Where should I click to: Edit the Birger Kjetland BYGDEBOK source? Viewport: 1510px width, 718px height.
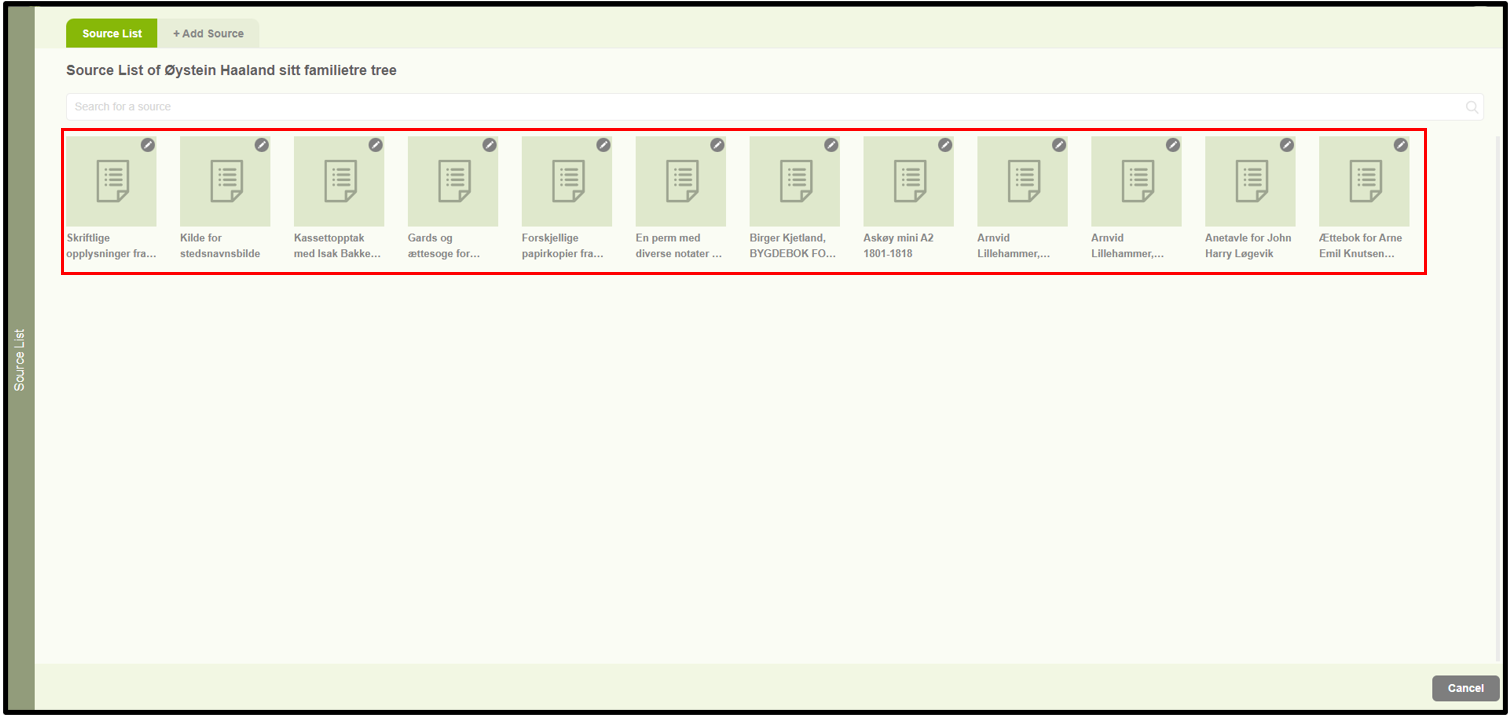click(x=831, y=145)
